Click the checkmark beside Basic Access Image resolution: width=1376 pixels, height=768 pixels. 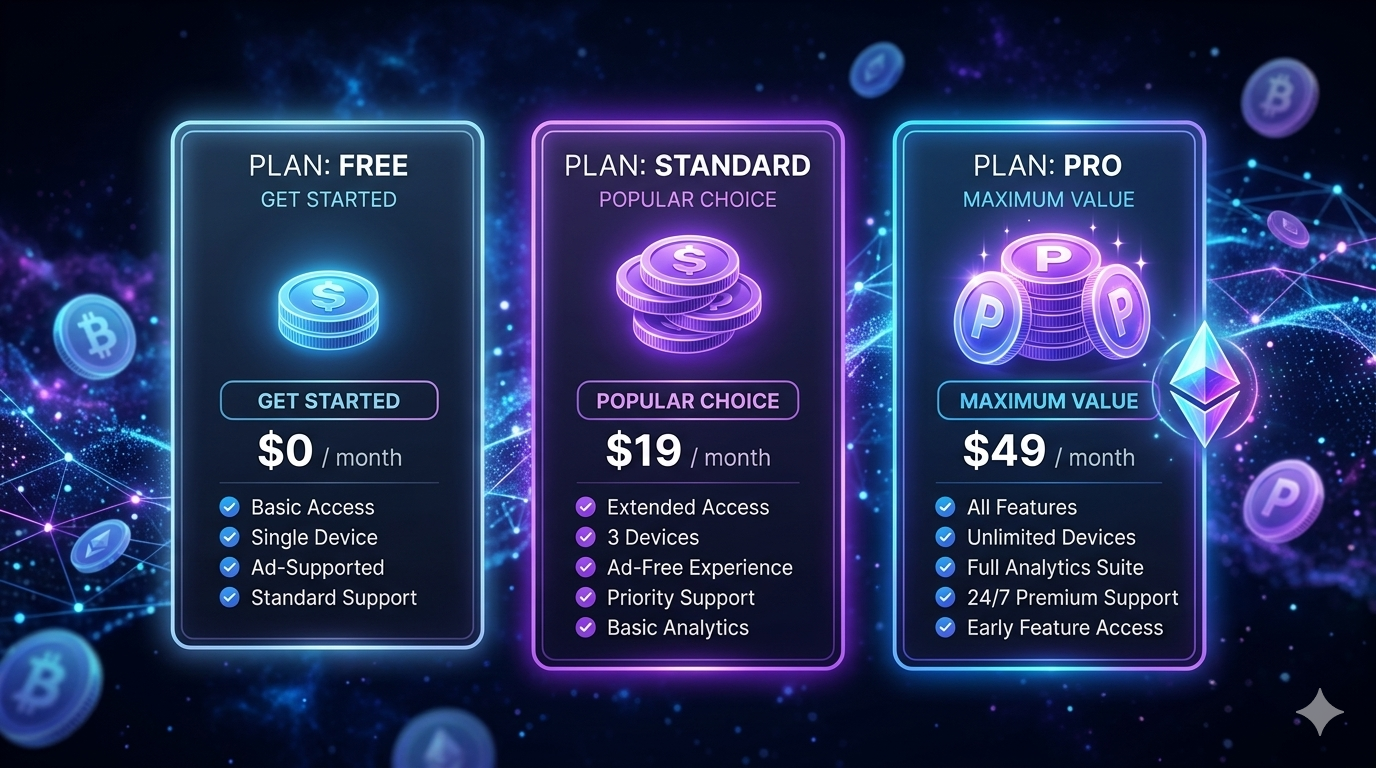click(x=230, y=507)
